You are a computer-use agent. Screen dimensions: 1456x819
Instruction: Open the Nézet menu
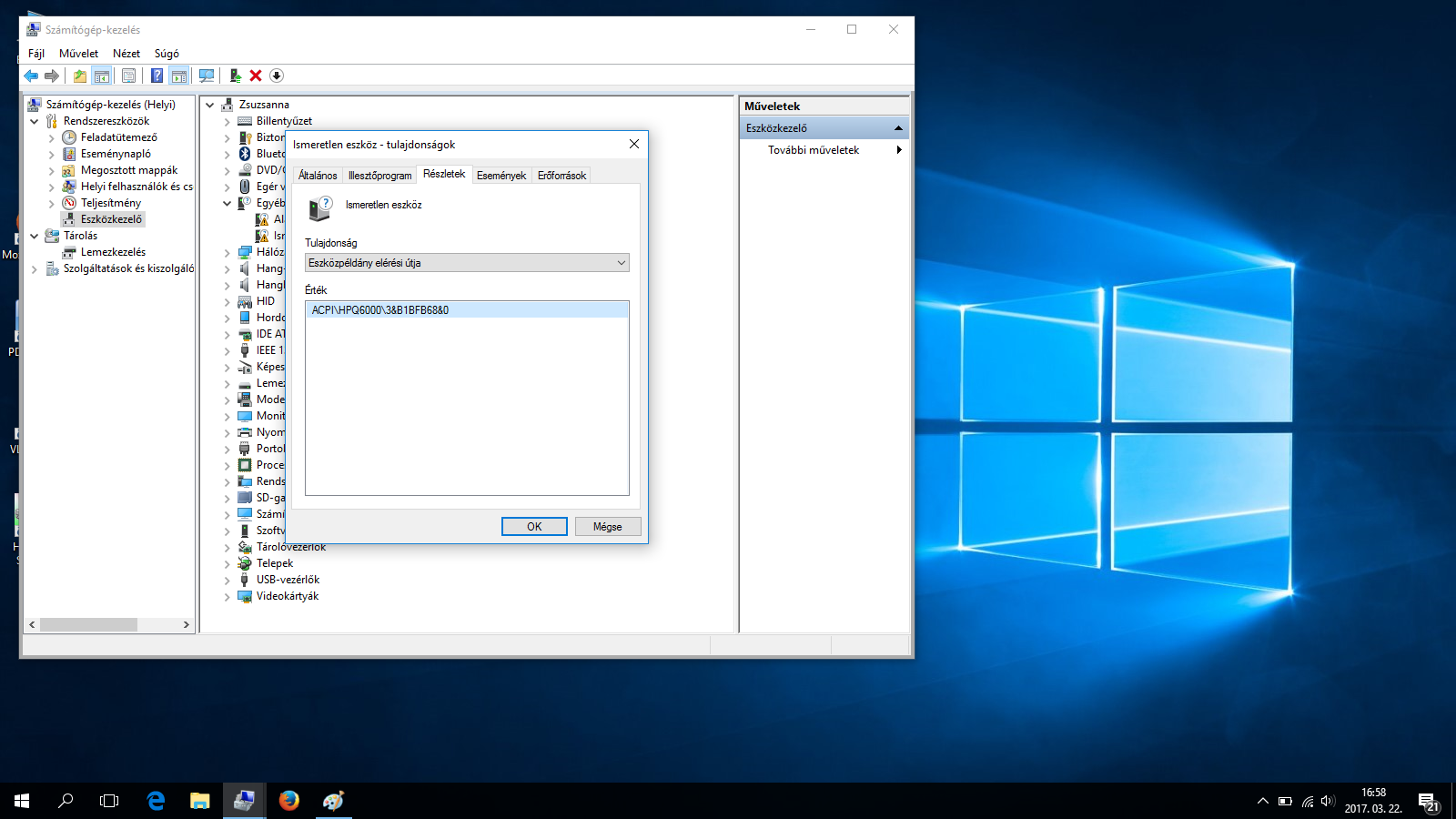[126, 54]
